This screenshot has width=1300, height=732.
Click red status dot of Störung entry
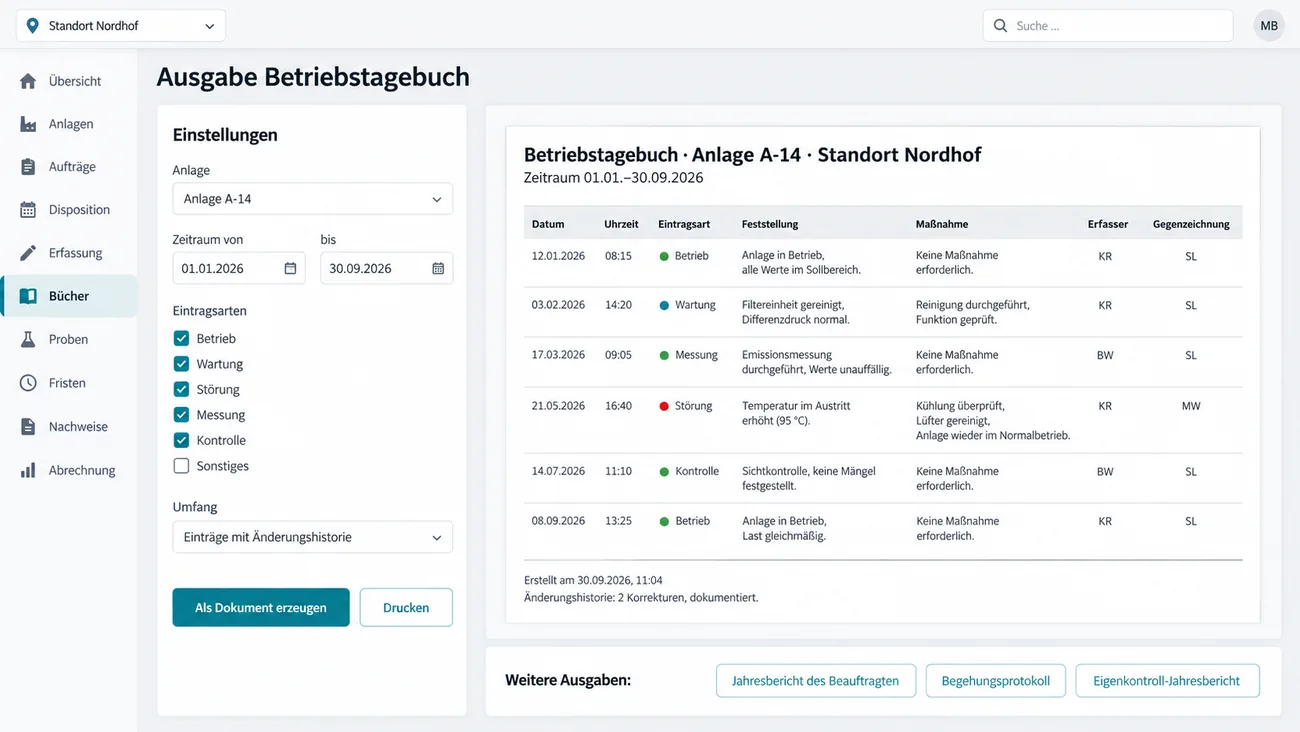coord(664,407)
